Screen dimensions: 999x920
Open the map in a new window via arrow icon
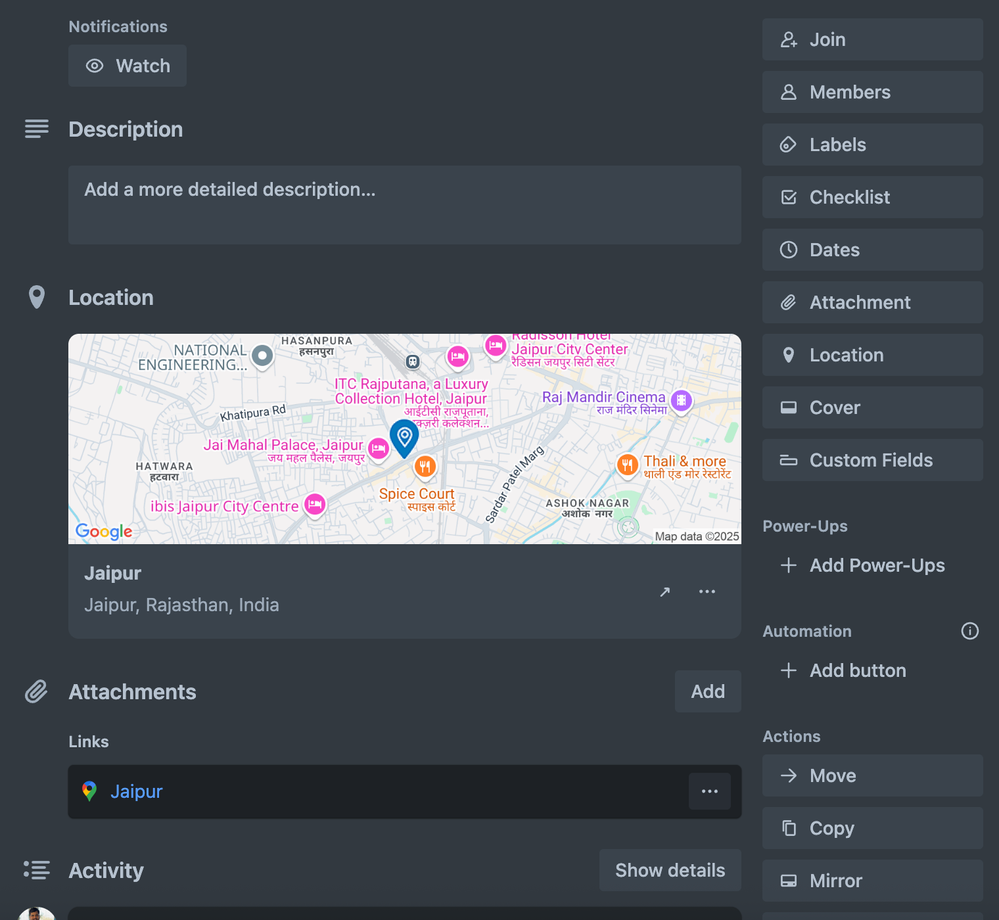click(x=664, y=591)
